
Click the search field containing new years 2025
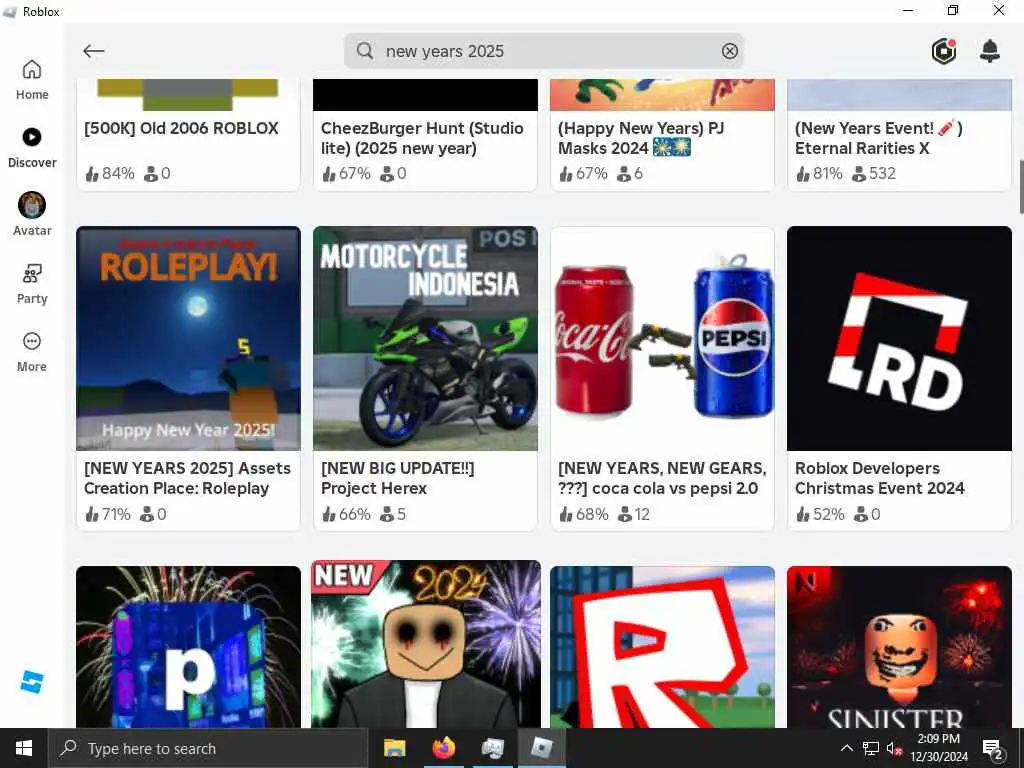click(x=544, y=51)
